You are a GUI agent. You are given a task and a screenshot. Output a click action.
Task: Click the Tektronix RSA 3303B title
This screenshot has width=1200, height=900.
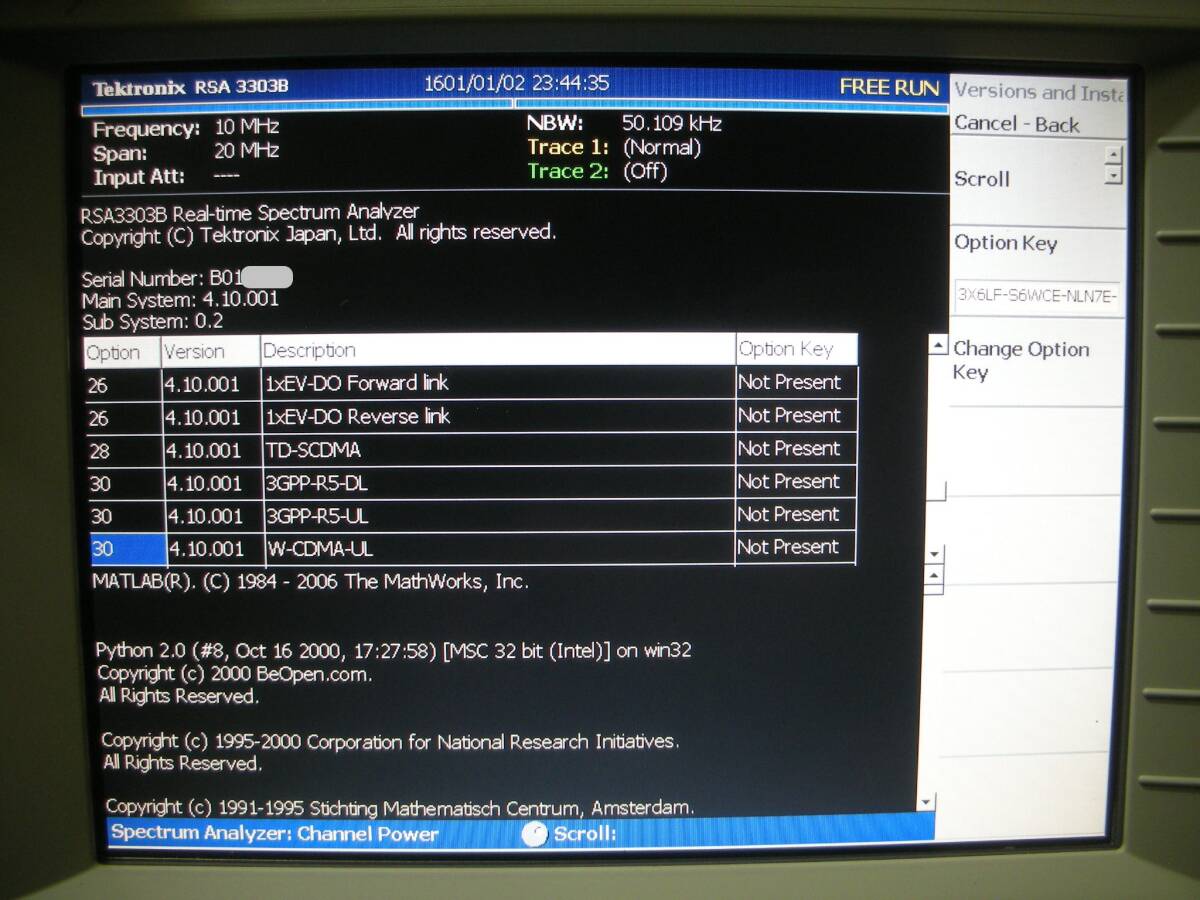click(191, 87)
